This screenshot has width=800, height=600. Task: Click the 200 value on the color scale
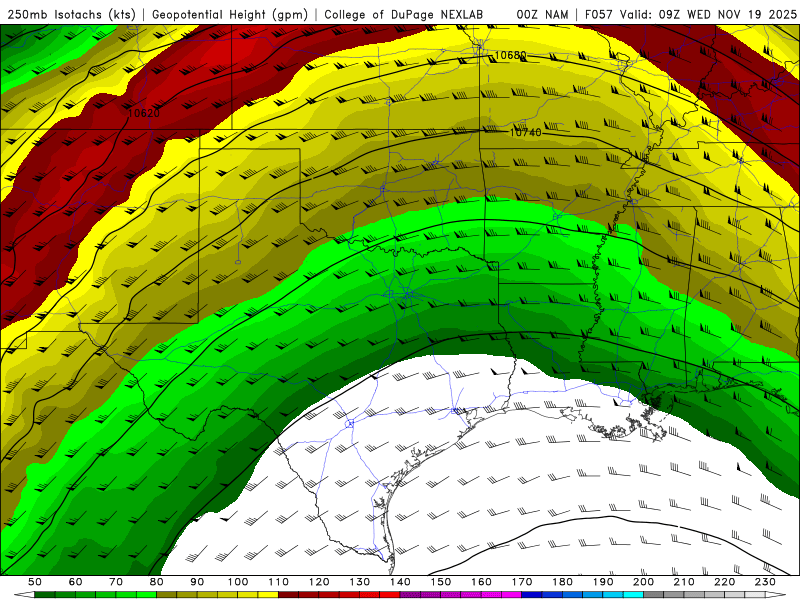coord(643,582)
